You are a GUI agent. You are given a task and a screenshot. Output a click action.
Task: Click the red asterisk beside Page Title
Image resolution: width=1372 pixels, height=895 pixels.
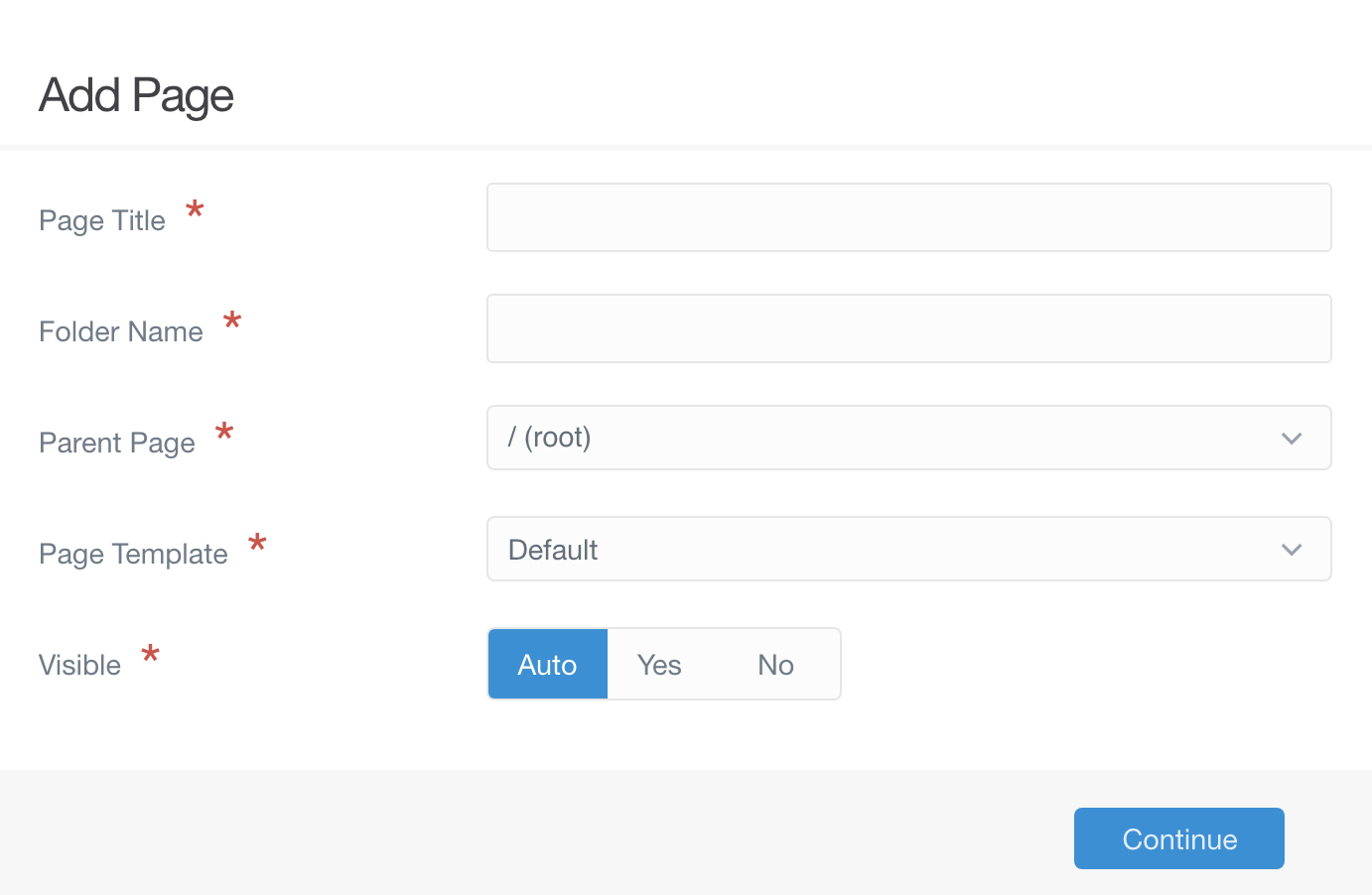tap(196, 210)
